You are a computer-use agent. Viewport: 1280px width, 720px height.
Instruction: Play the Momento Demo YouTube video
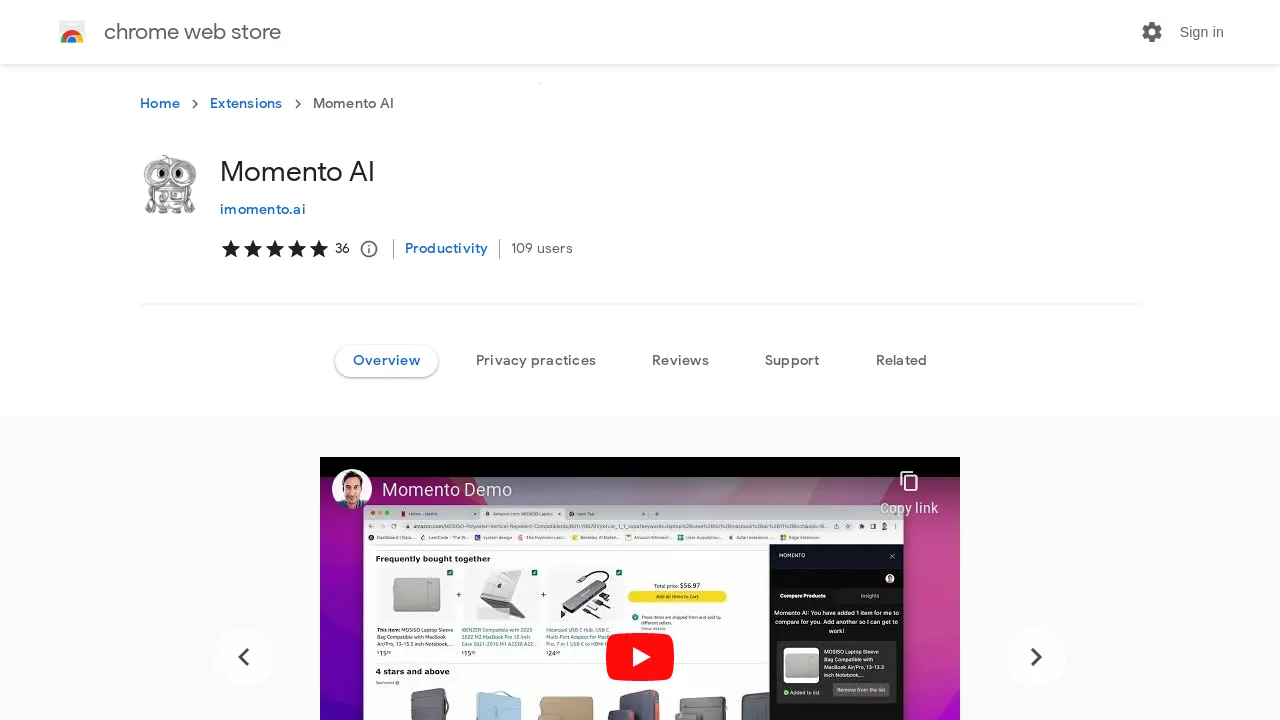click(640, 657)
